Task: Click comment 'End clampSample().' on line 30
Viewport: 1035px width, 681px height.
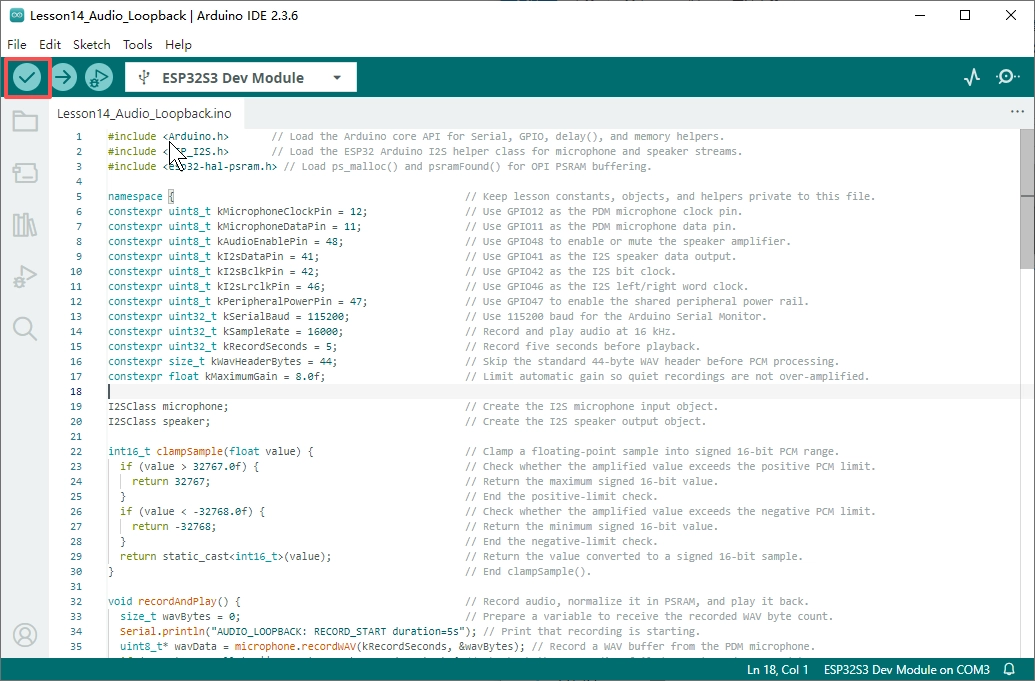Action: pyautogui.click(x=528, y=571)
